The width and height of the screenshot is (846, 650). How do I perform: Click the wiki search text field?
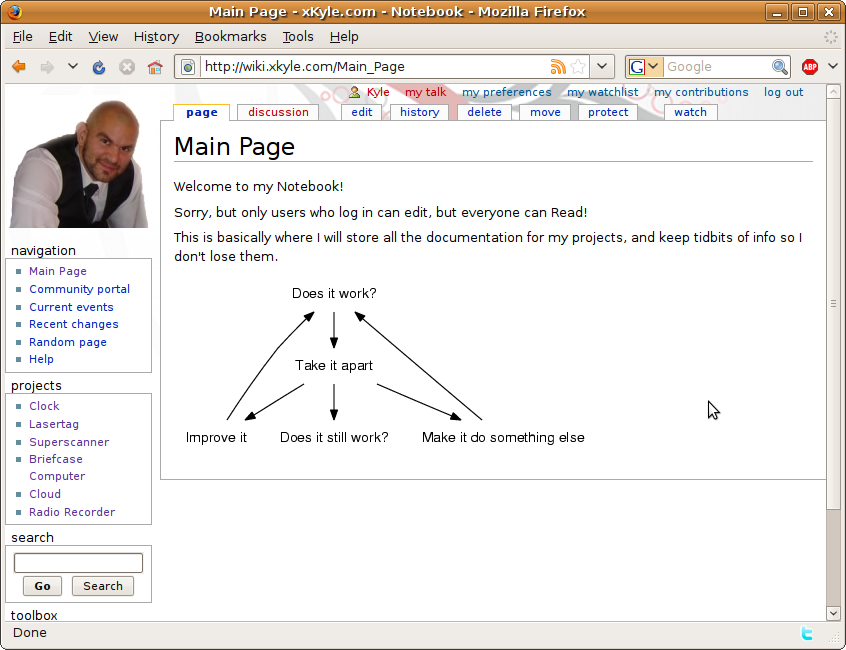(x=78, y=563)
